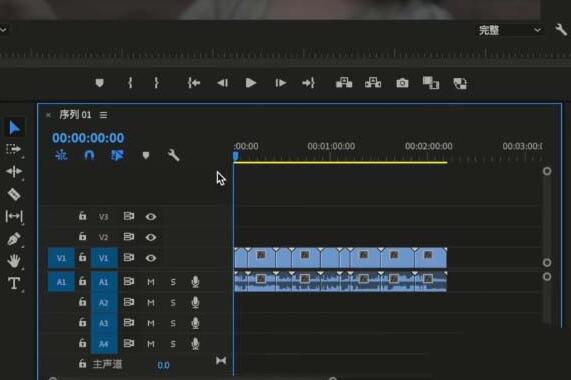The height and width of the screenshot is (380, 571).
Task: Click the Comparison View button
Action: pos(431,83)
